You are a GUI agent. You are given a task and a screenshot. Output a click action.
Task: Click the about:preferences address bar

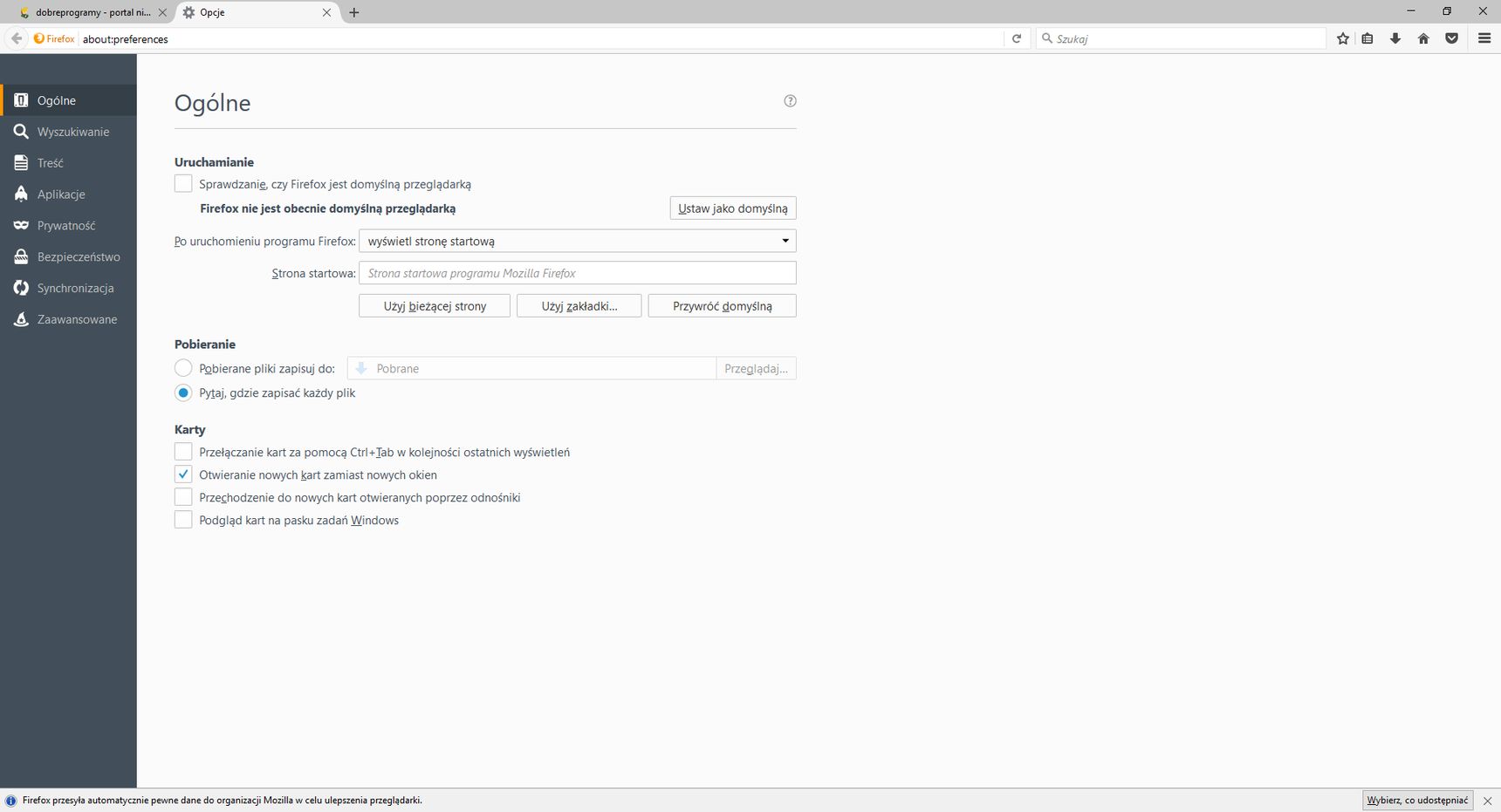[541, 38]
